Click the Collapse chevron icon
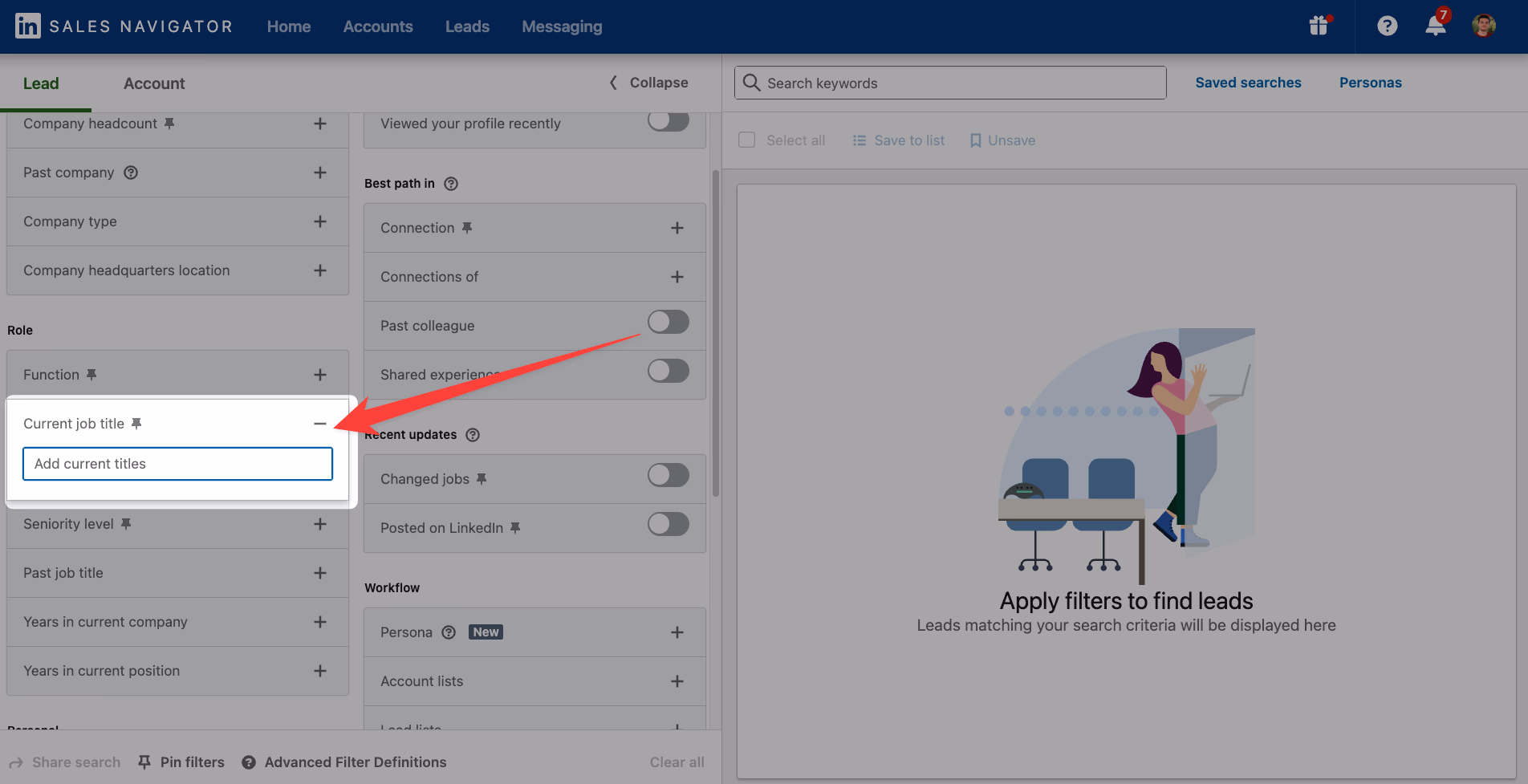 click(613, 83)
